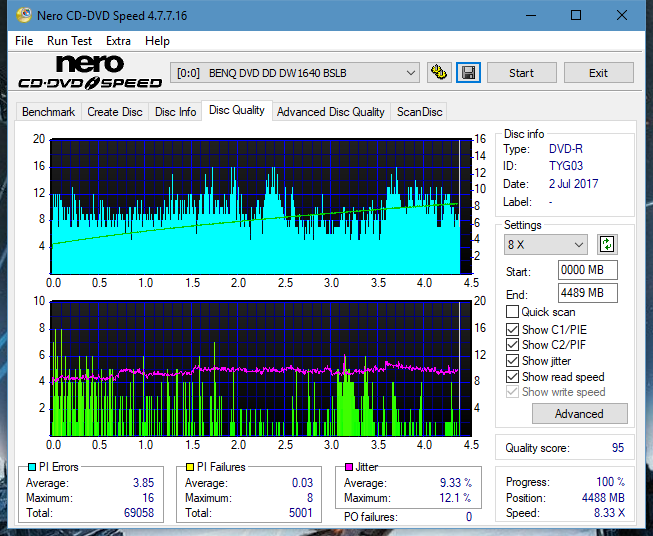This screenshot has width=653, height=536.
Task: Refresh speed settings icon
Action: coord(607,244)
